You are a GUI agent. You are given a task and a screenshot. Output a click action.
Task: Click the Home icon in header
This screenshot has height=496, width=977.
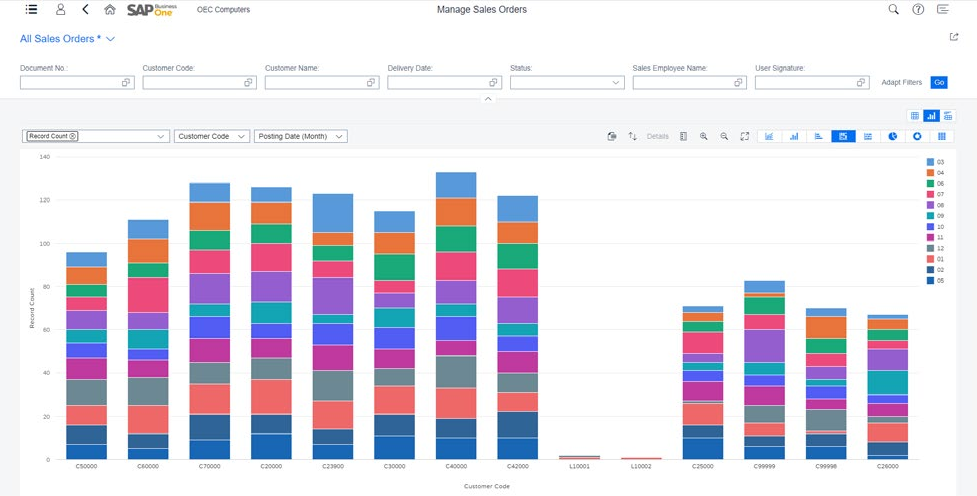click(x=110, y=10)
